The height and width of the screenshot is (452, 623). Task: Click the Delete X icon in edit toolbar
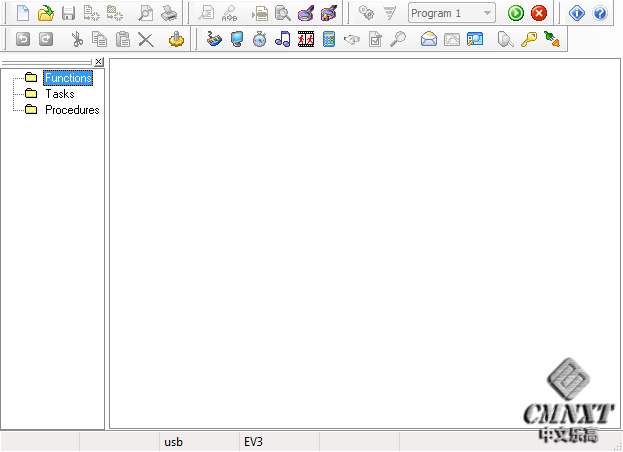(x=146, y=39)
